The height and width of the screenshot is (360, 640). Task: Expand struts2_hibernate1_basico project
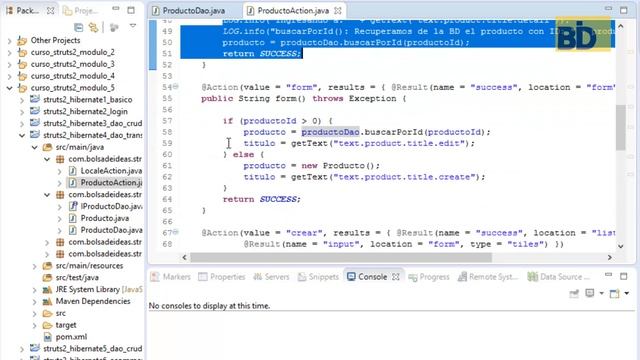(x=22, y=100)
